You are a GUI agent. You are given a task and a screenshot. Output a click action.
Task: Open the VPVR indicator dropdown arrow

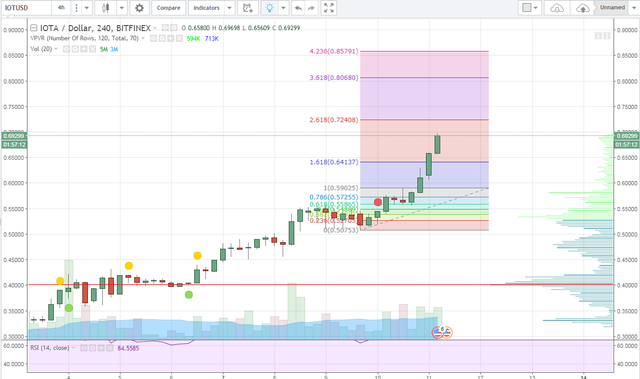[143, 38]
